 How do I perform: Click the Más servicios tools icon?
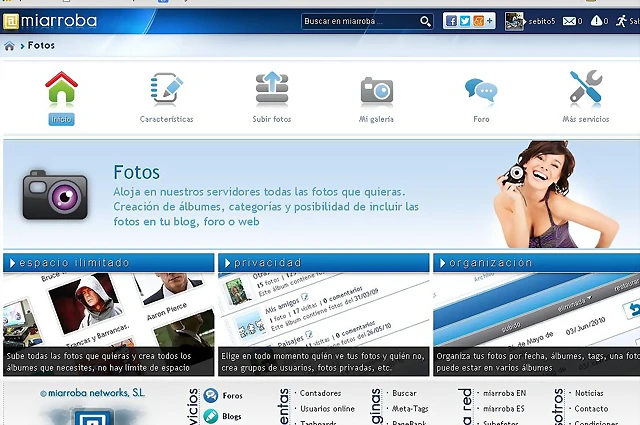[586, 87]
